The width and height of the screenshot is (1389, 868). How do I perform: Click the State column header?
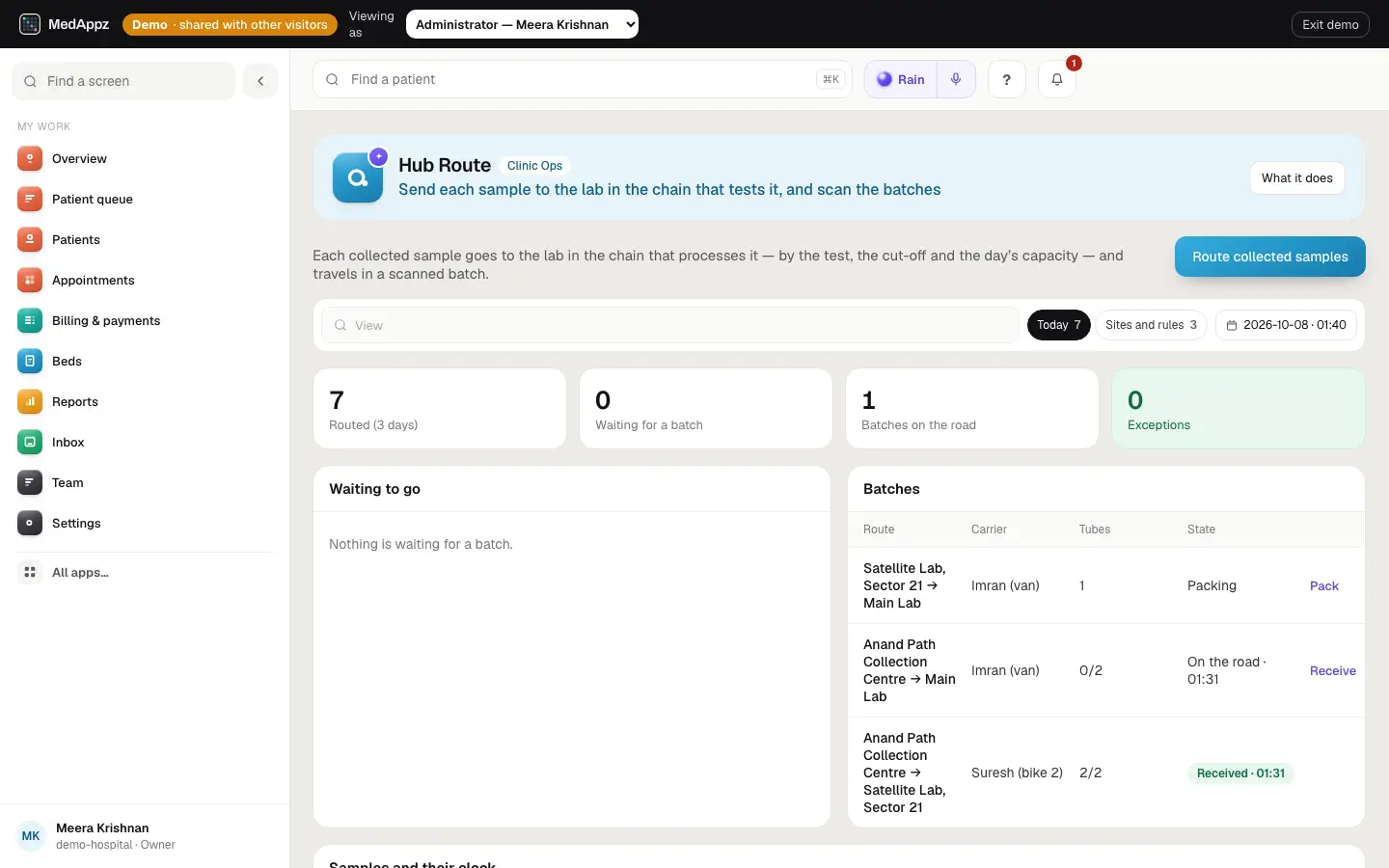[x=1201, y=529]
